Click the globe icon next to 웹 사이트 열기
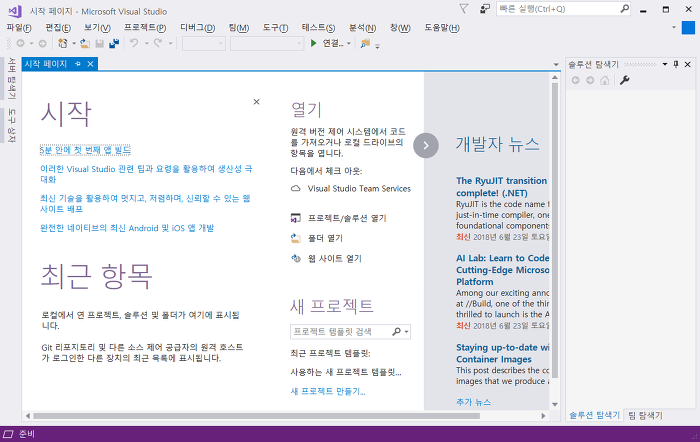 [x=296, y=259]
